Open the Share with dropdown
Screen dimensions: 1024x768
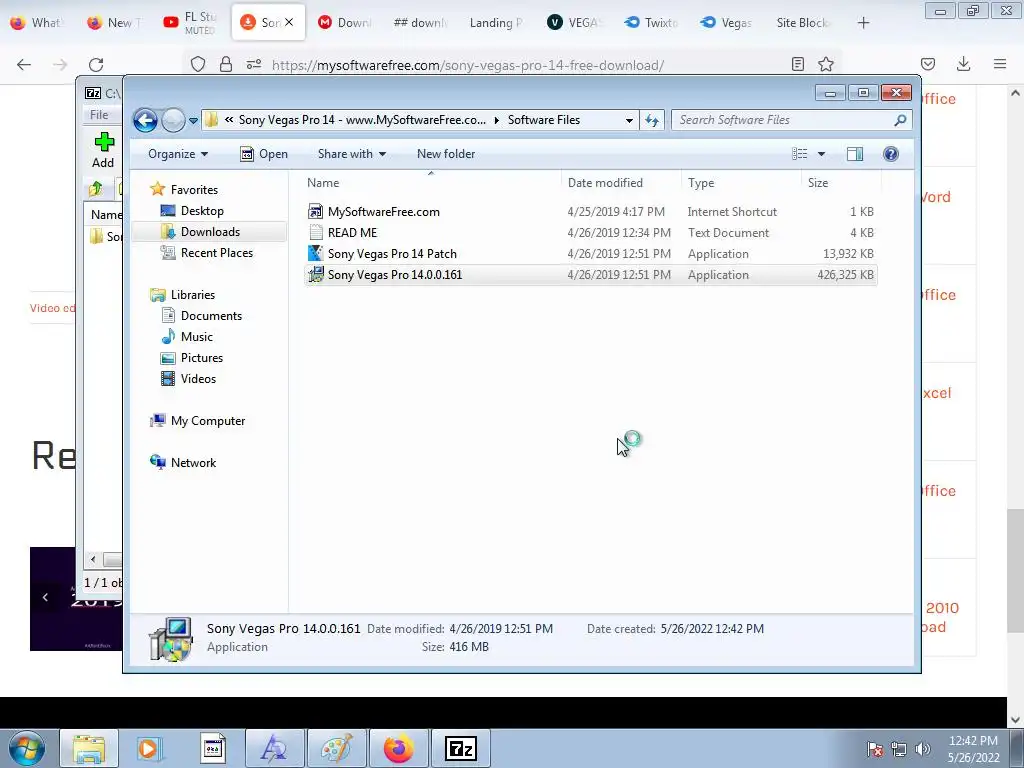[x=351, y=154]
